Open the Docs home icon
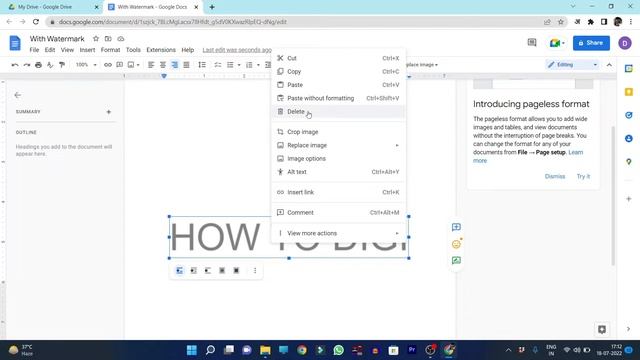This screenshot has width=640, height=360. (x=15, y=43)
